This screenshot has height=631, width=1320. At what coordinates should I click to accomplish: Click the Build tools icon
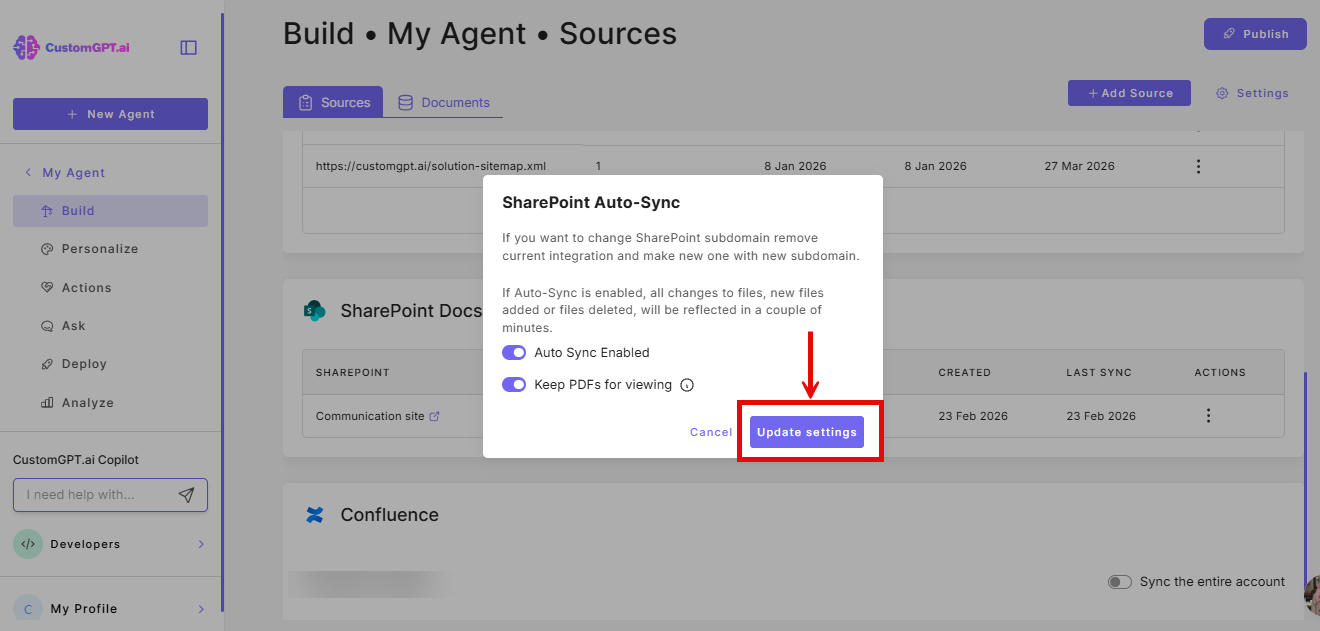point(47,211)
